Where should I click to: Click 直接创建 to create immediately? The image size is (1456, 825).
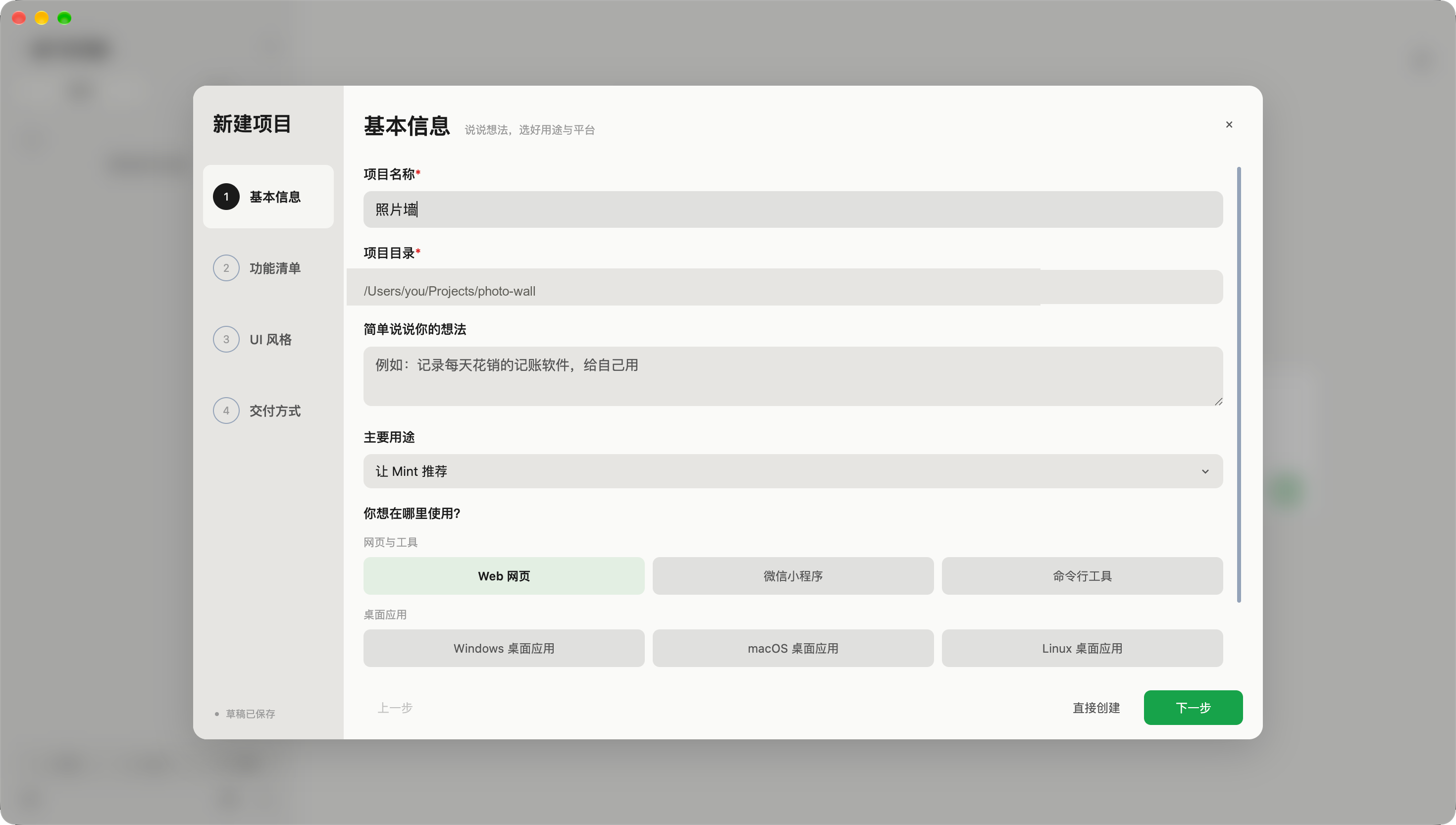1096,708
